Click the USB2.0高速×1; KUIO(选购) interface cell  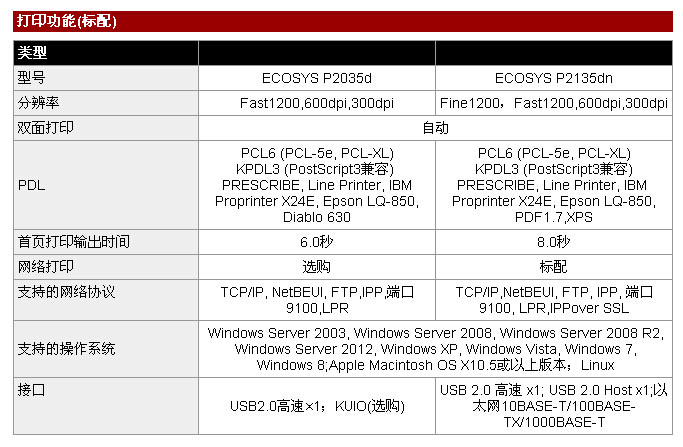[x=316, y=406]
